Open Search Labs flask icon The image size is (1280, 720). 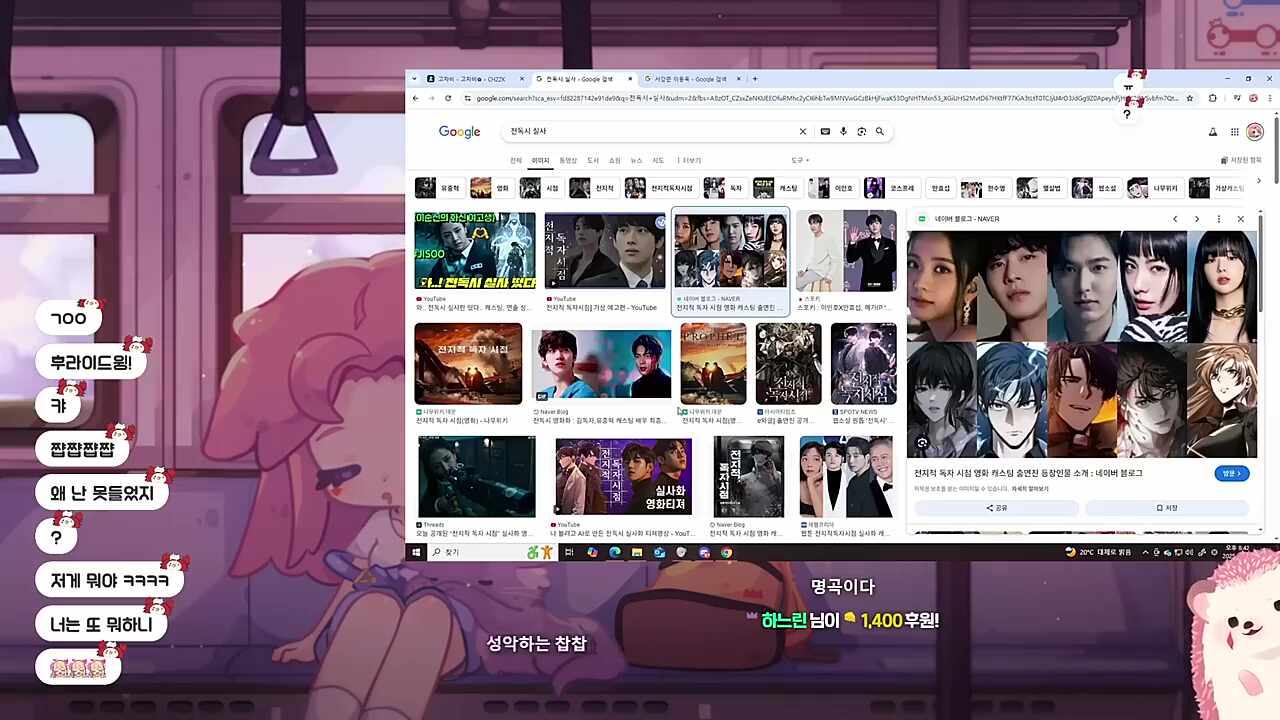pos(1213,131)
